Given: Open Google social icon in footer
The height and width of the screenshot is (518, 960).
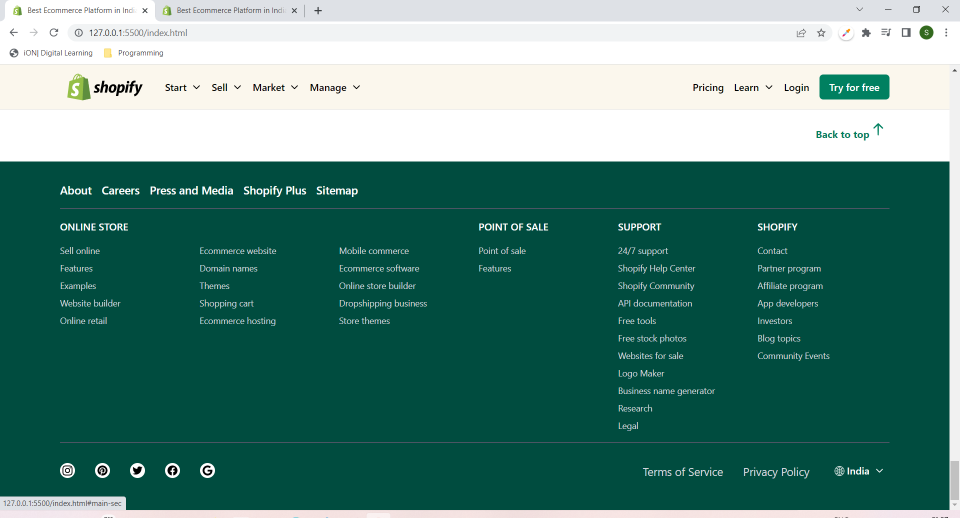Looking at the screenshot, I should point(207,470).
